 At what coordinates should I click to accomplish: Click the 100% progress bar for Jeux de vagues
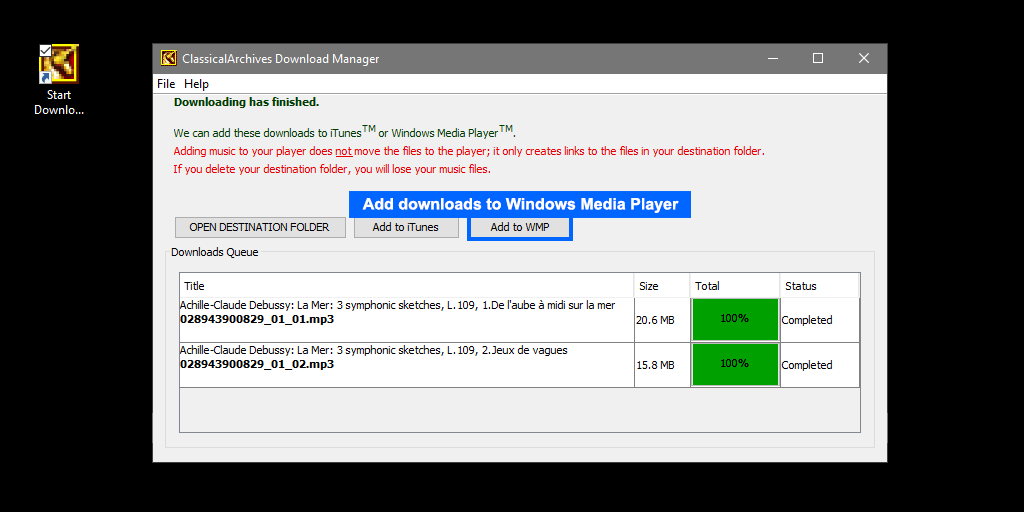[x=734, y=364]
